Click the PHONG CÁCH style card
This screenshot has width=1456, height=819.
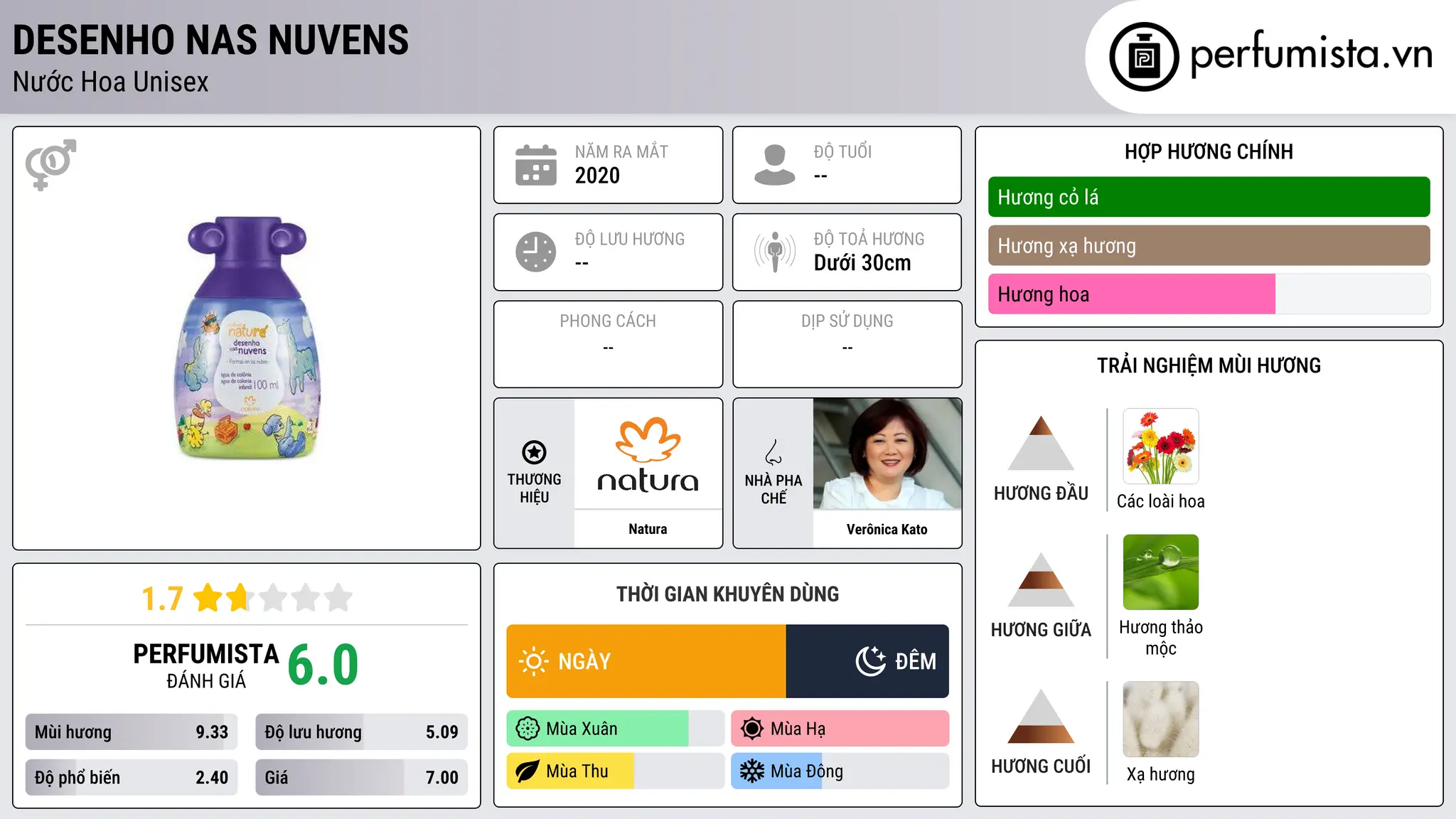point(609,344)
